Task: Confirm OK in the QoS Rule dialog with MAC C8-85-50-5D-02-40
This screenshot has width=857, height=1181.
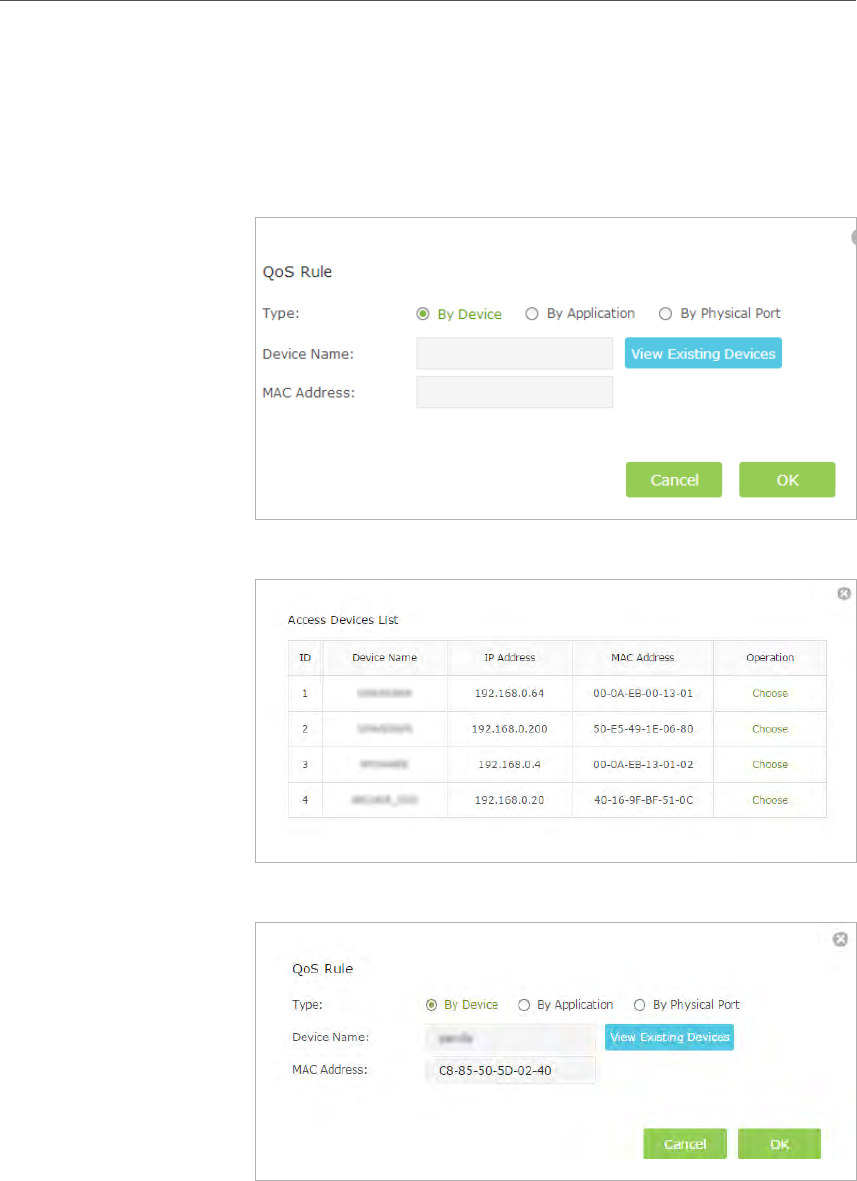Action: tap(779, 1144)
